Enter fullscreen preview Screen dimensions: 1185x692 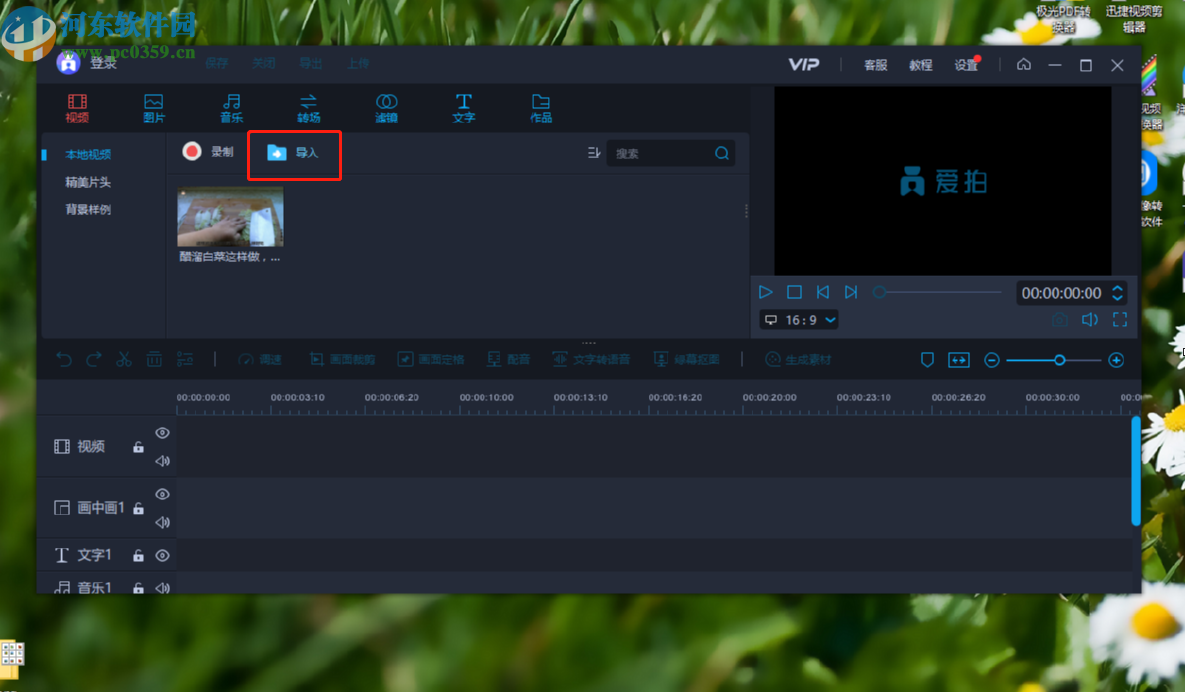(1120, 320)
